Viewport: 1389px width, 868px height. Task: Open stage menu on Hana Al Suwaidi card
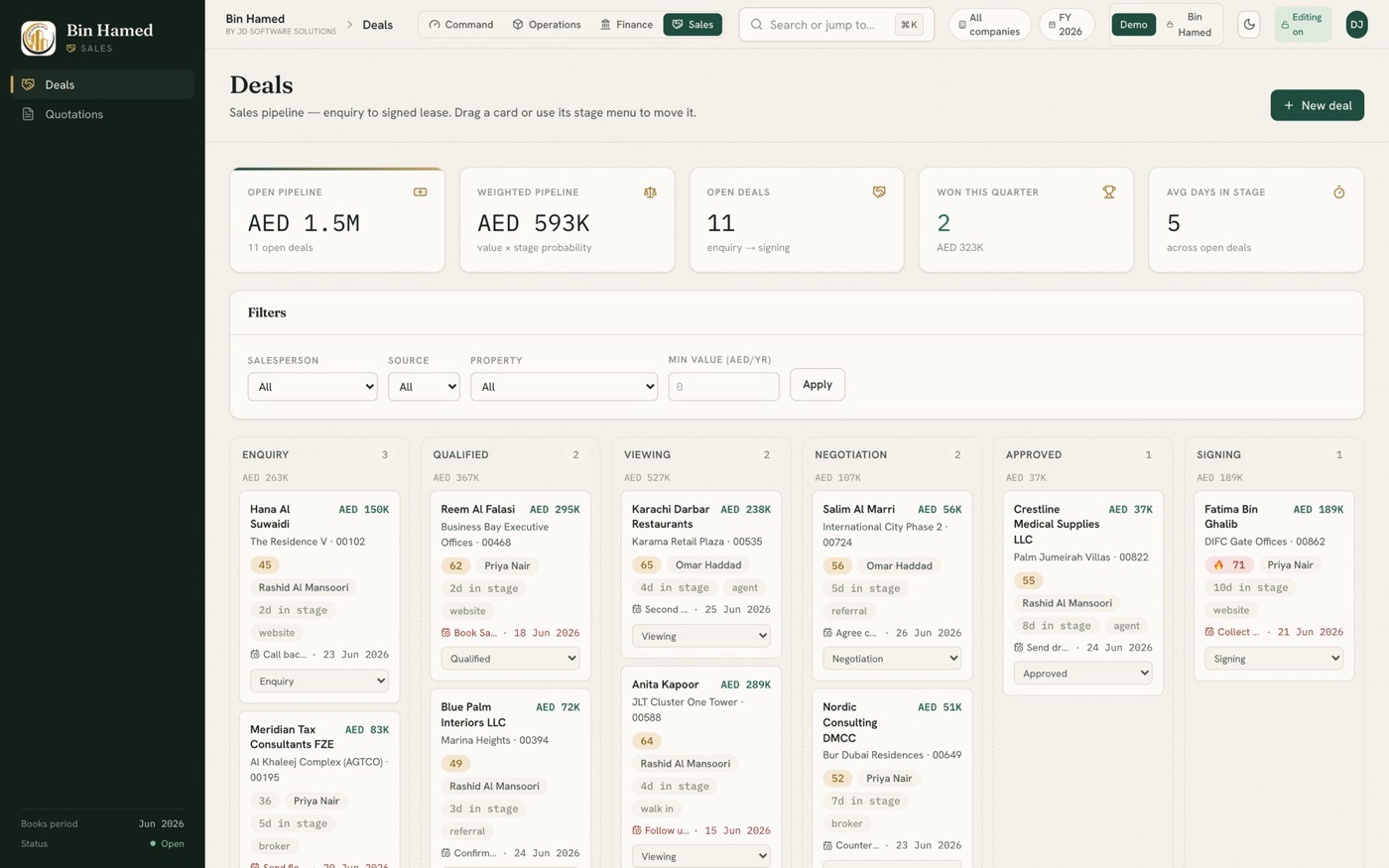319,682
